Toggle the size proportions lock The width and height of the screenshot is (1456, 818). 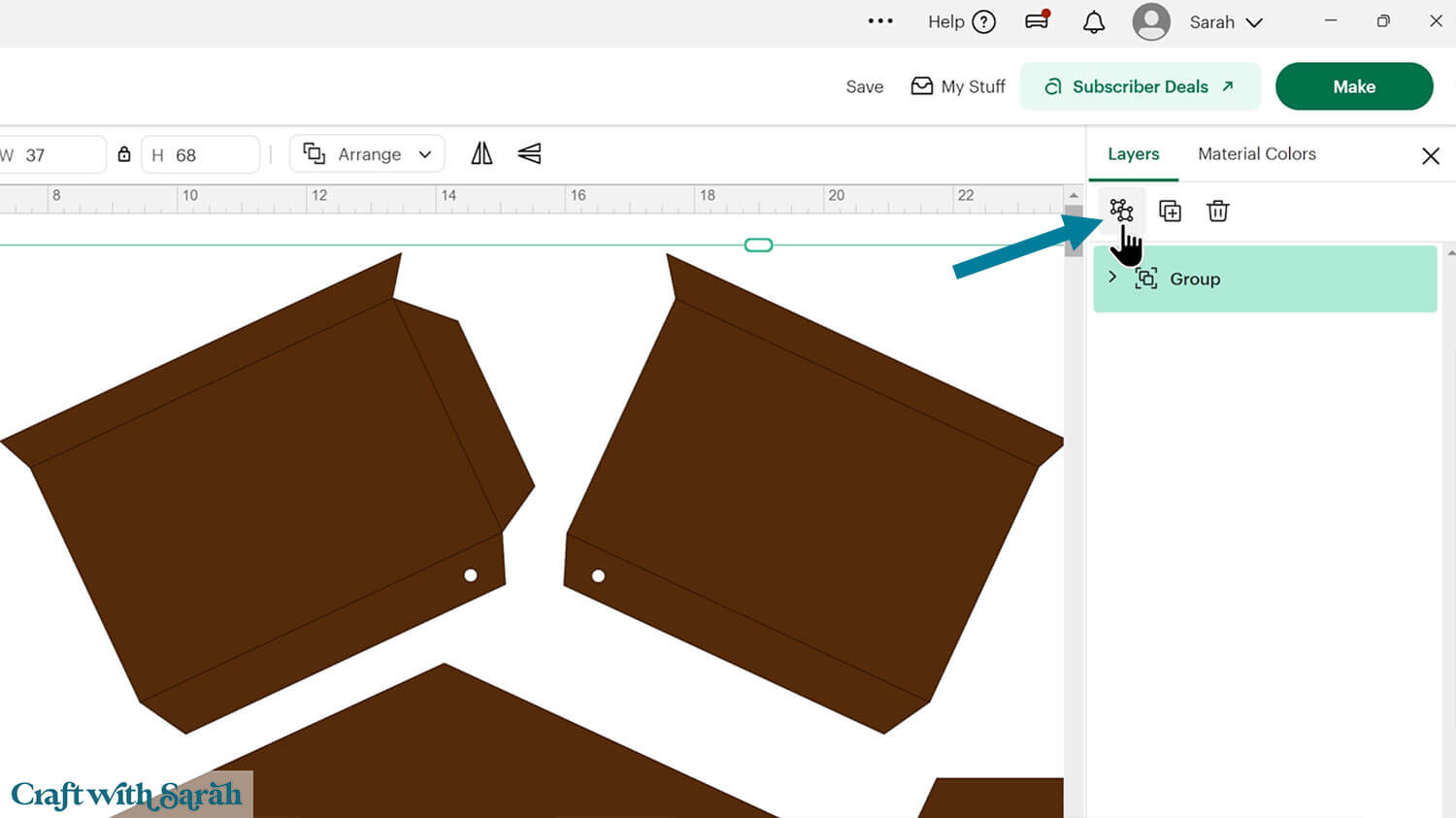(x=124, y=154)
